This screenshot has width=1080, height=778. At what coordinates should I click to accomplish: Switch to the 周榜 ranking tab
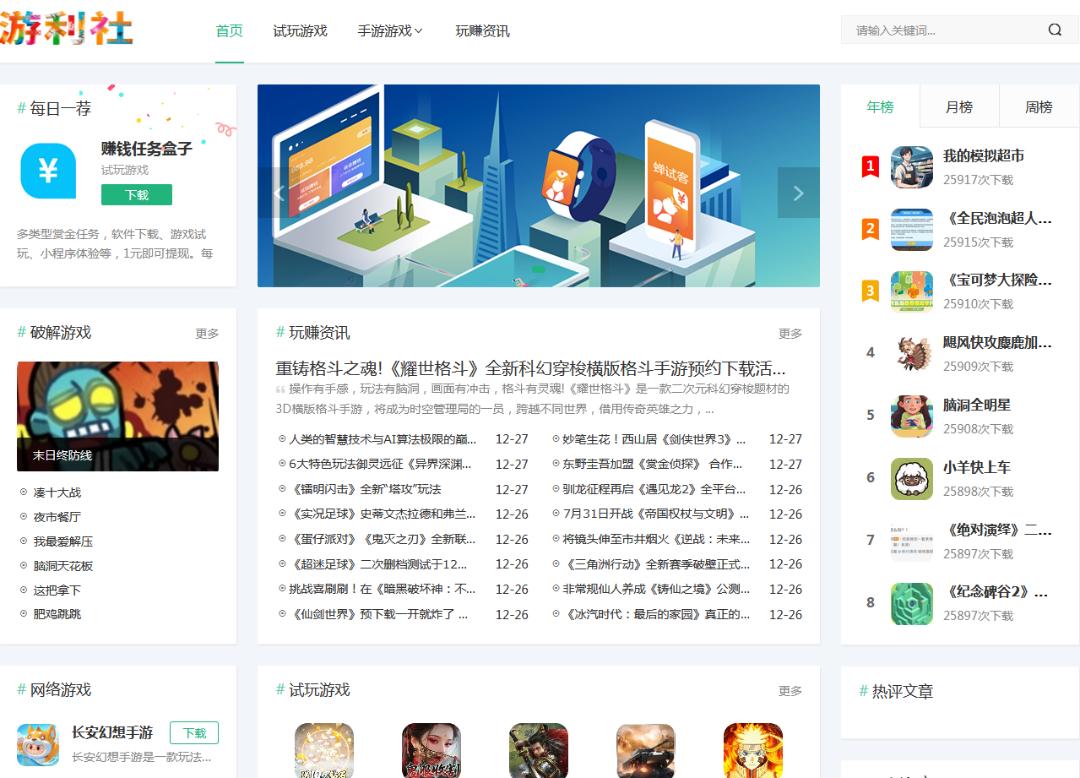(x=1038, y=107)
